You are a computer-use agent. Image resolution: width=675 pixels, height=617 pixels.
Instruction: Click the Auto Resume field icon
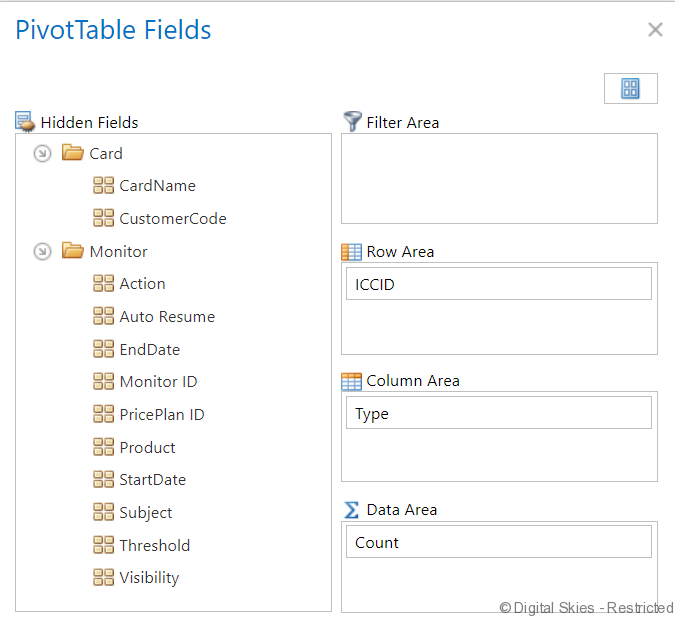click(x=103, y=317)
